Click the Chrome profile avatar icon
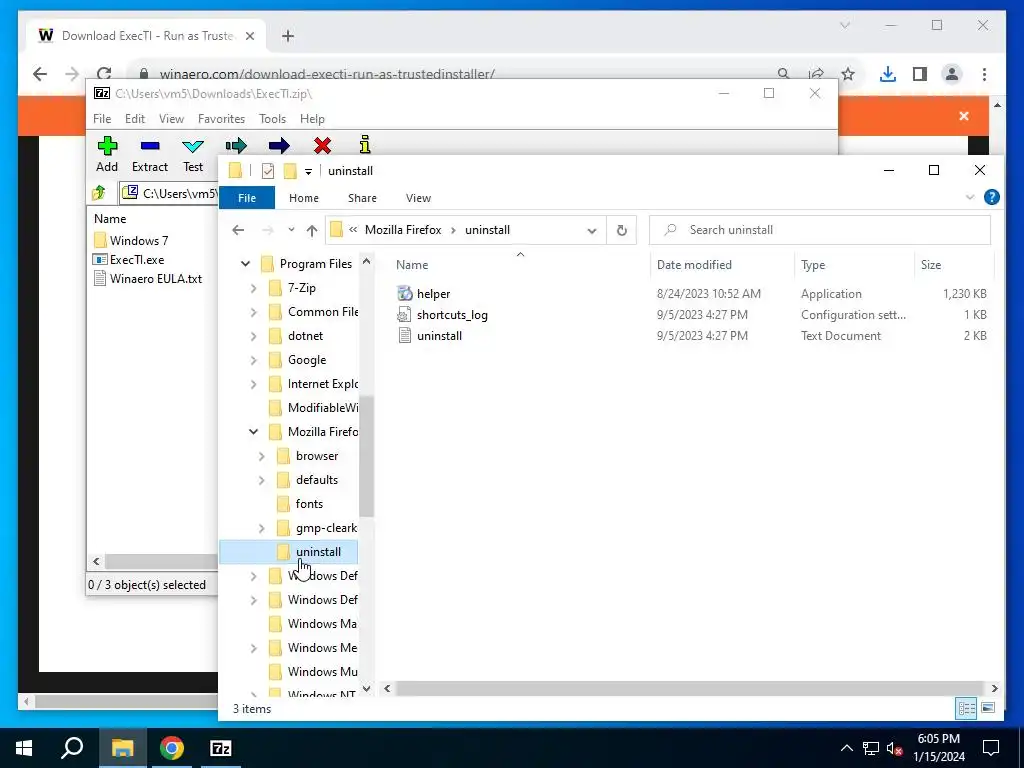 [952, 74]
